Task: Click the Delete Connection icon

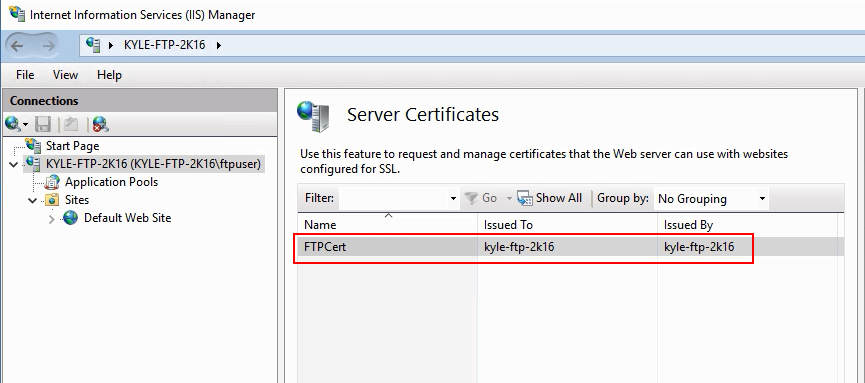Action: pyautogui.click(x=100, y=124)
